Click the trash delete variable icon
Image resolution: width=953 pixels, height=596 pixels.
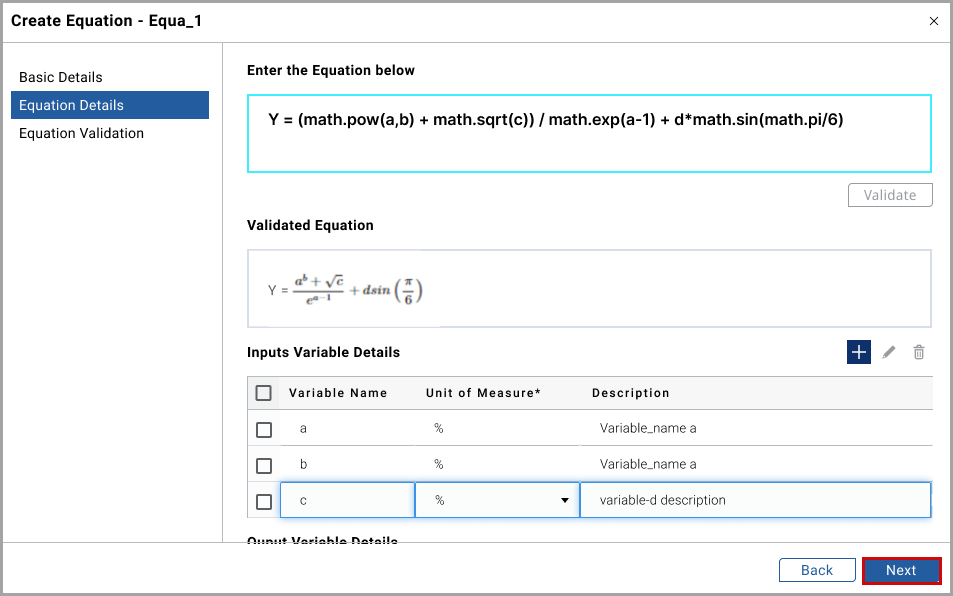pyautogui.click(x=919, y=352)
